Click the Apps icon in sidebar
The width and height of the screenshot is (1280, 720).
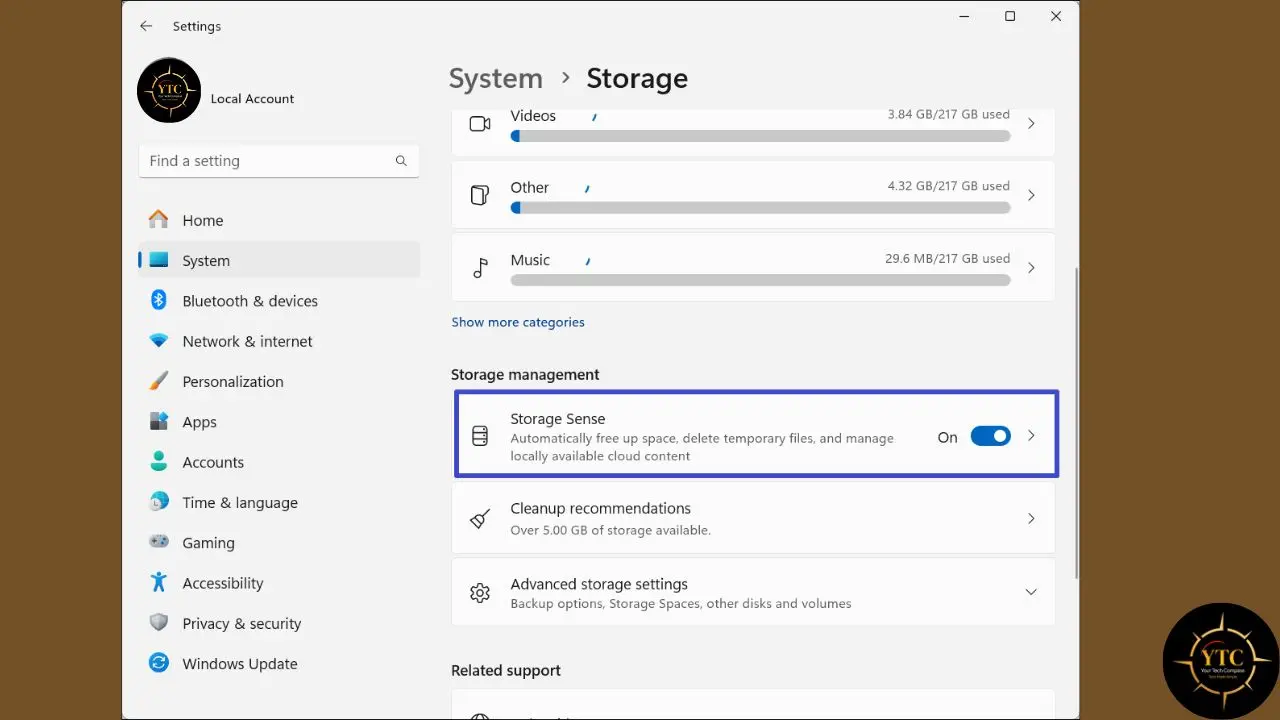pos(159,421)
